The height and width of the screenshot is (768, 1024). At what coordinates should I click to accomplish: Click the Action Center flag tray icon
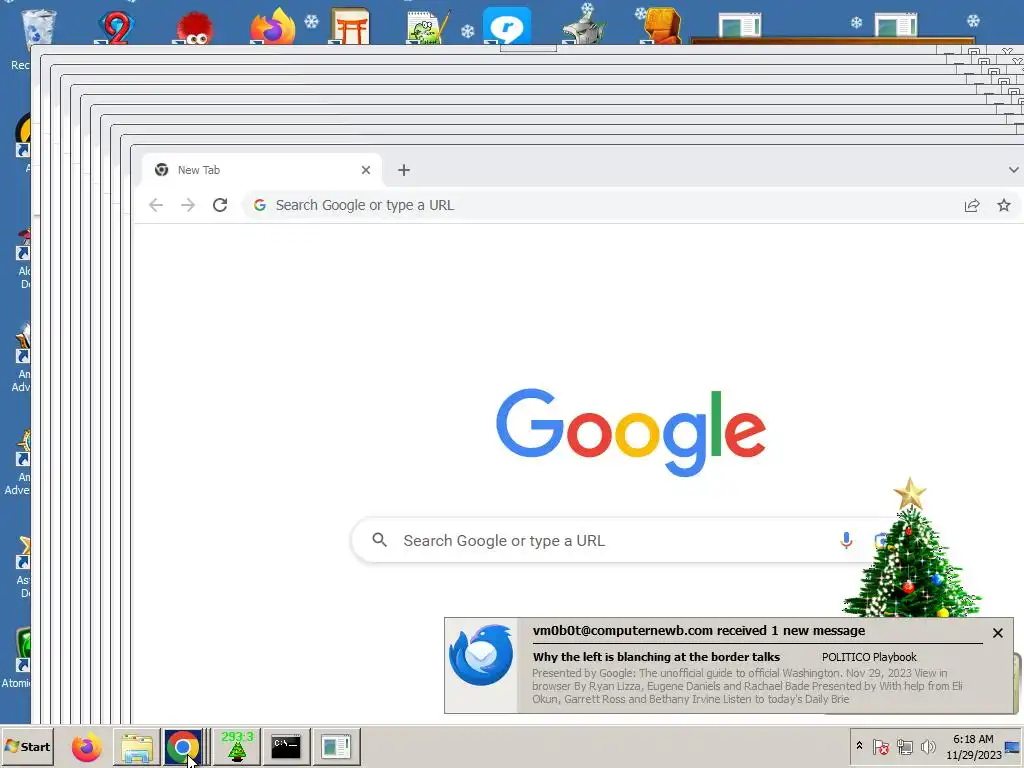click(x=880, y=746)
